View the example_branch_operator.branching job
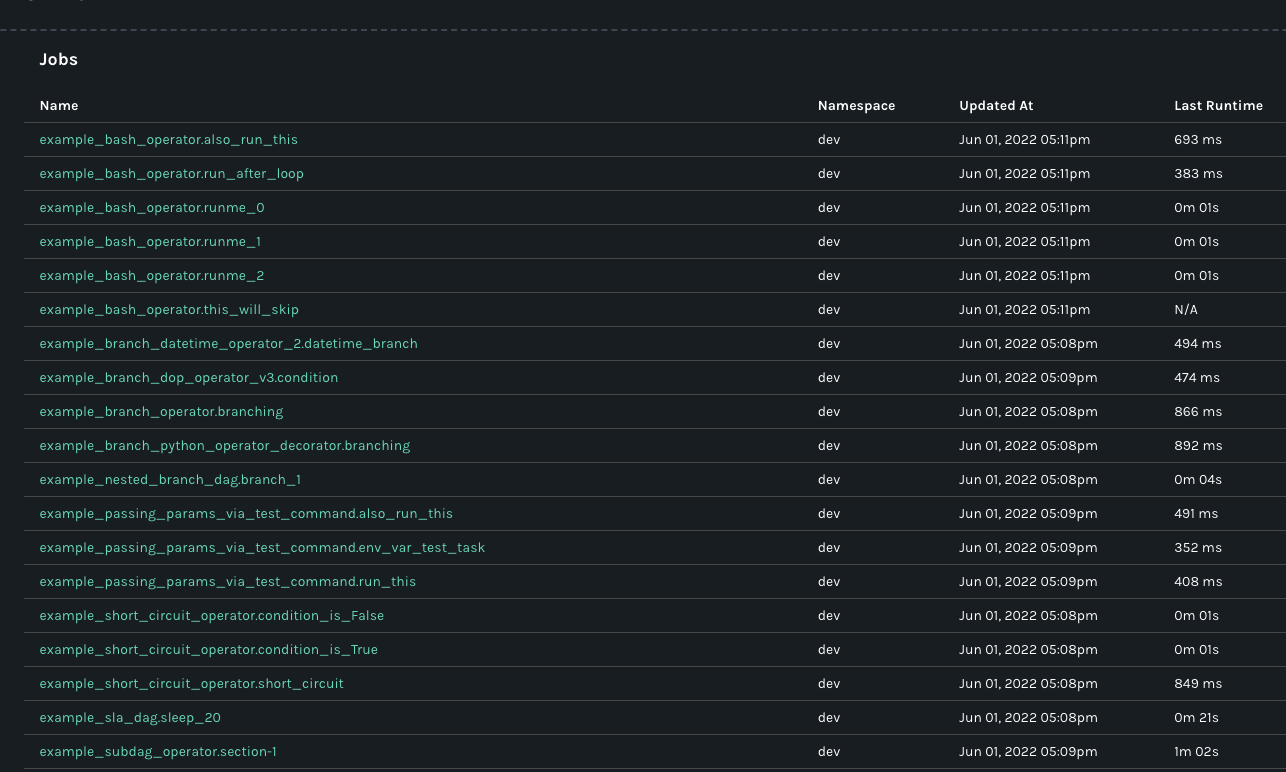The width and height of the screenshot is (1286, 772). [x=161, y=411]
